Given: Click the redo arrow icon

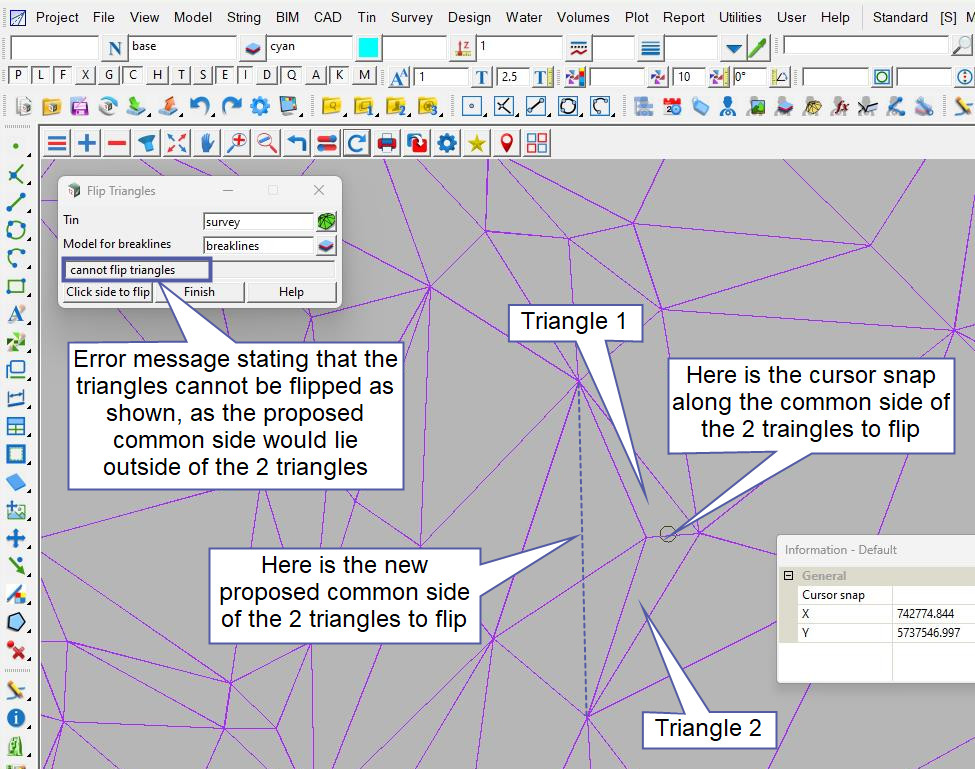Looking at the screenshot, I should click(231, 106).
